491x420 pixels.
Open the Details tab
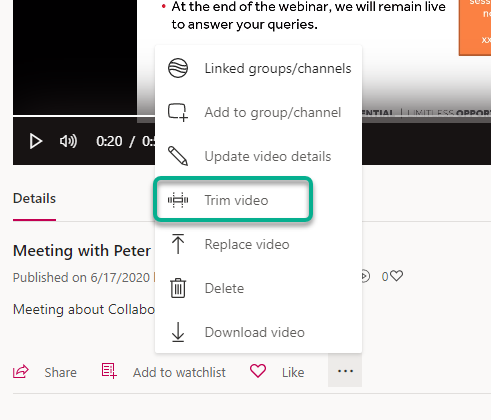34,198
